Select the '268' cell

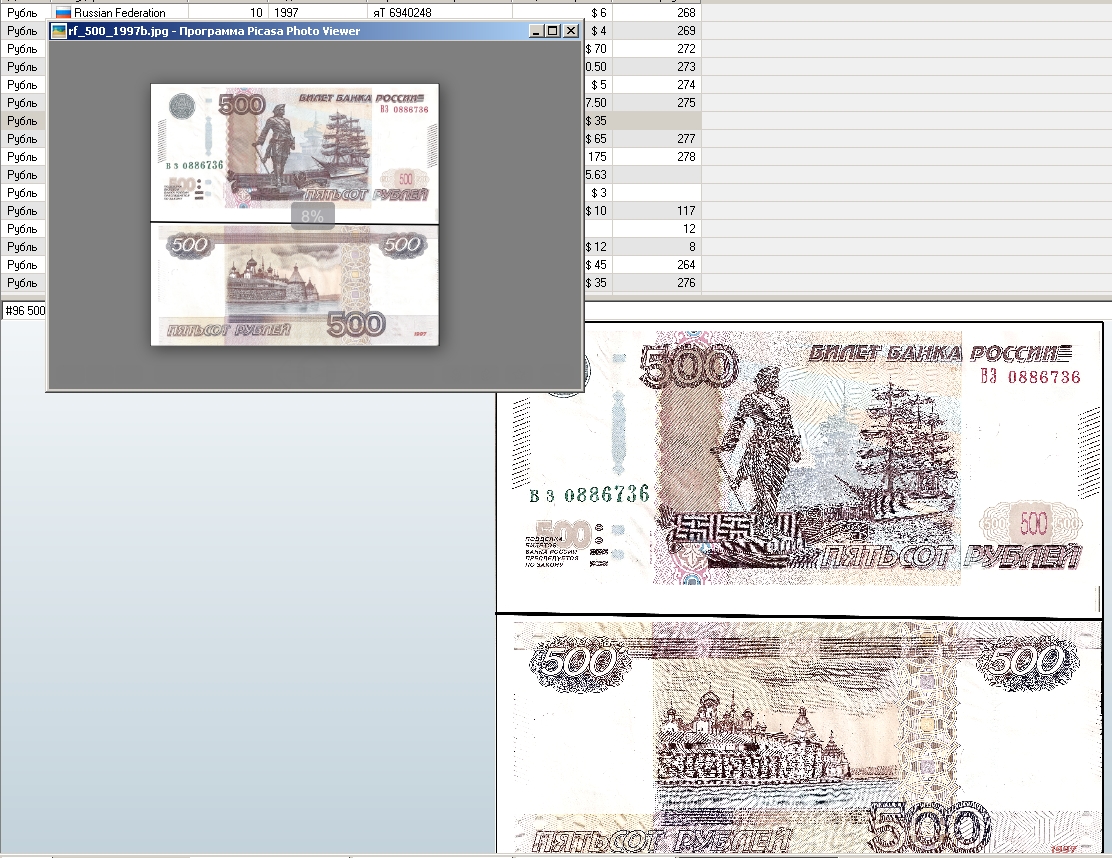click(x=657, y=13)
